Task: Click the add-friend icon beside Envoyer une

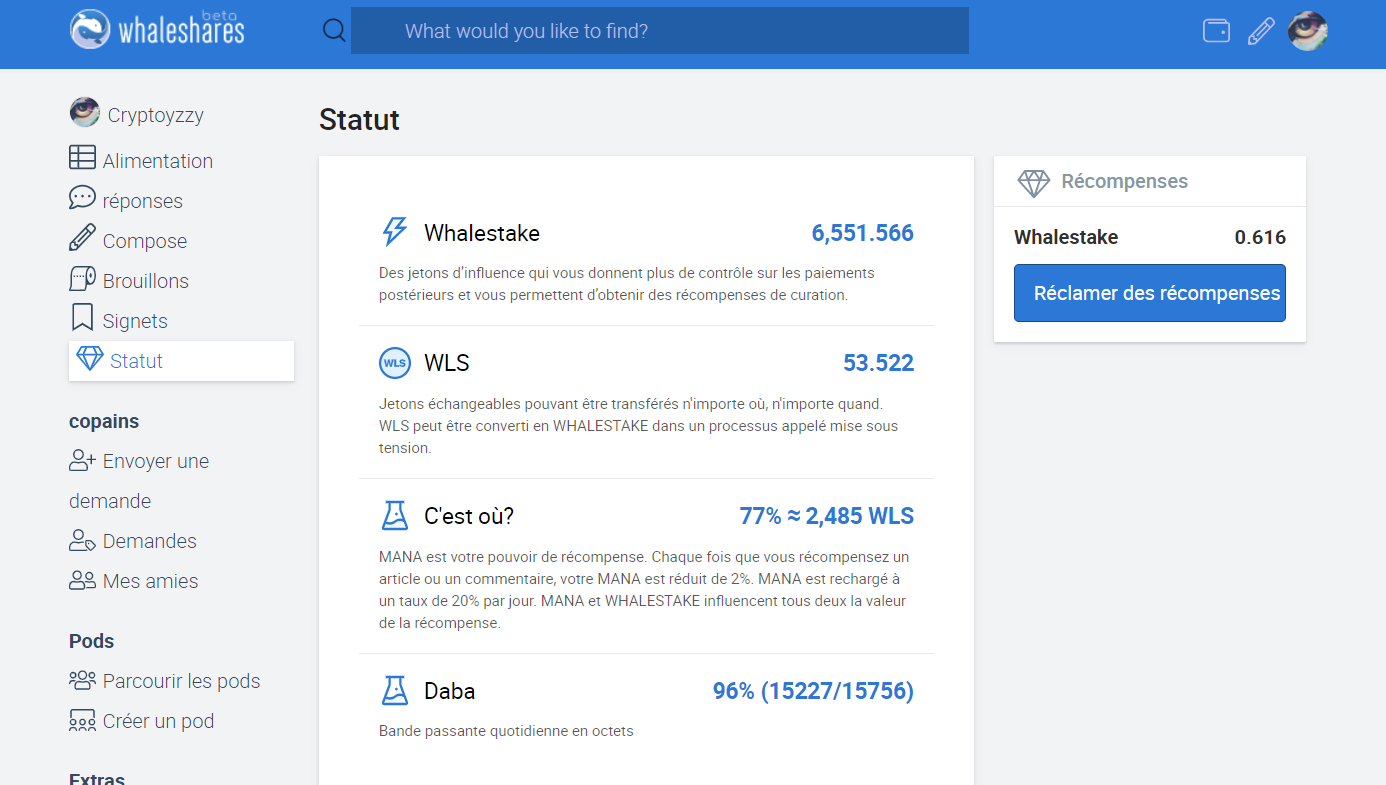Action: click(x=82, y=460)
